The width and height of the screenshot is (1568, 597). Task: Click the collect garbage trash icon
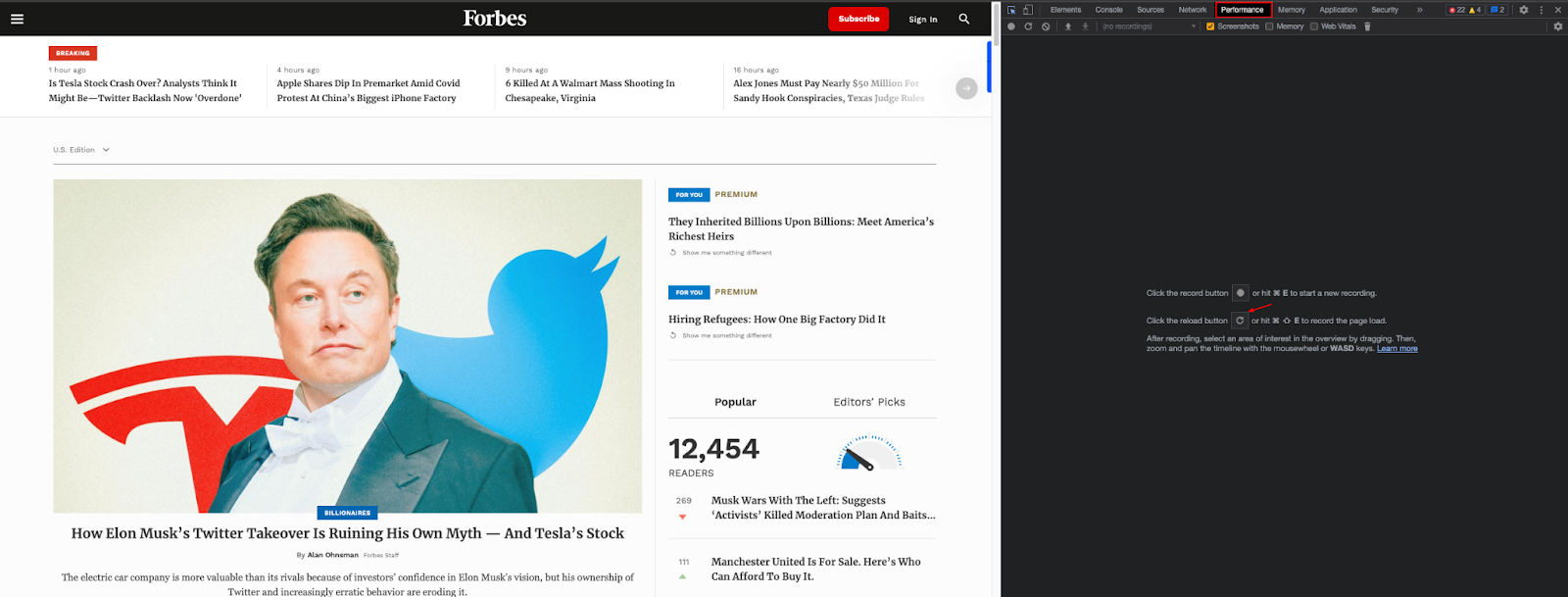(x=1367, y=26)
